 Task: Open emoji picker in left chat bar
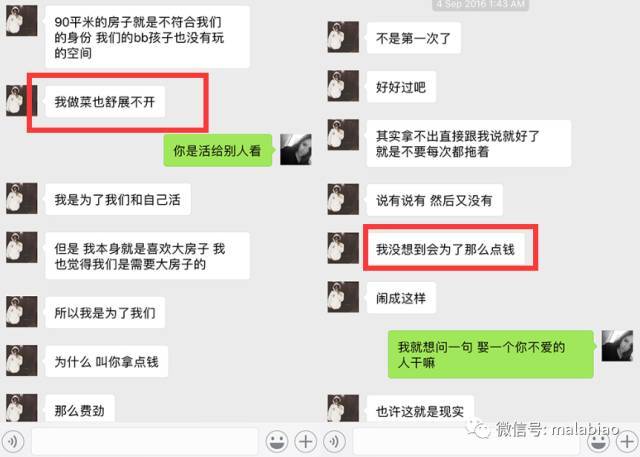(277, 441)
